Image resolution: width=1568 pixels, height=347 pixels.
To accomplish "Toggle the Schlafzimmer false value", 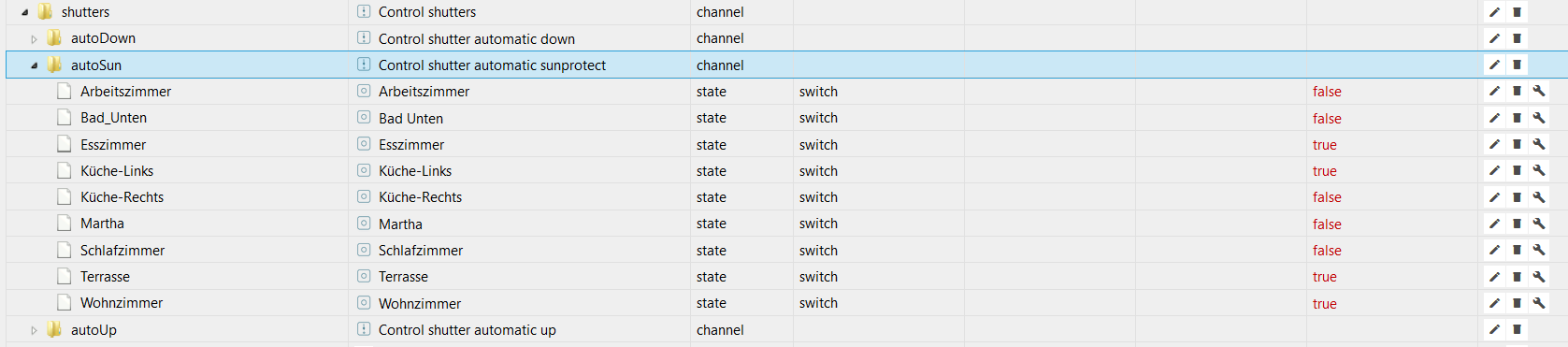I will coord(1327,251).
